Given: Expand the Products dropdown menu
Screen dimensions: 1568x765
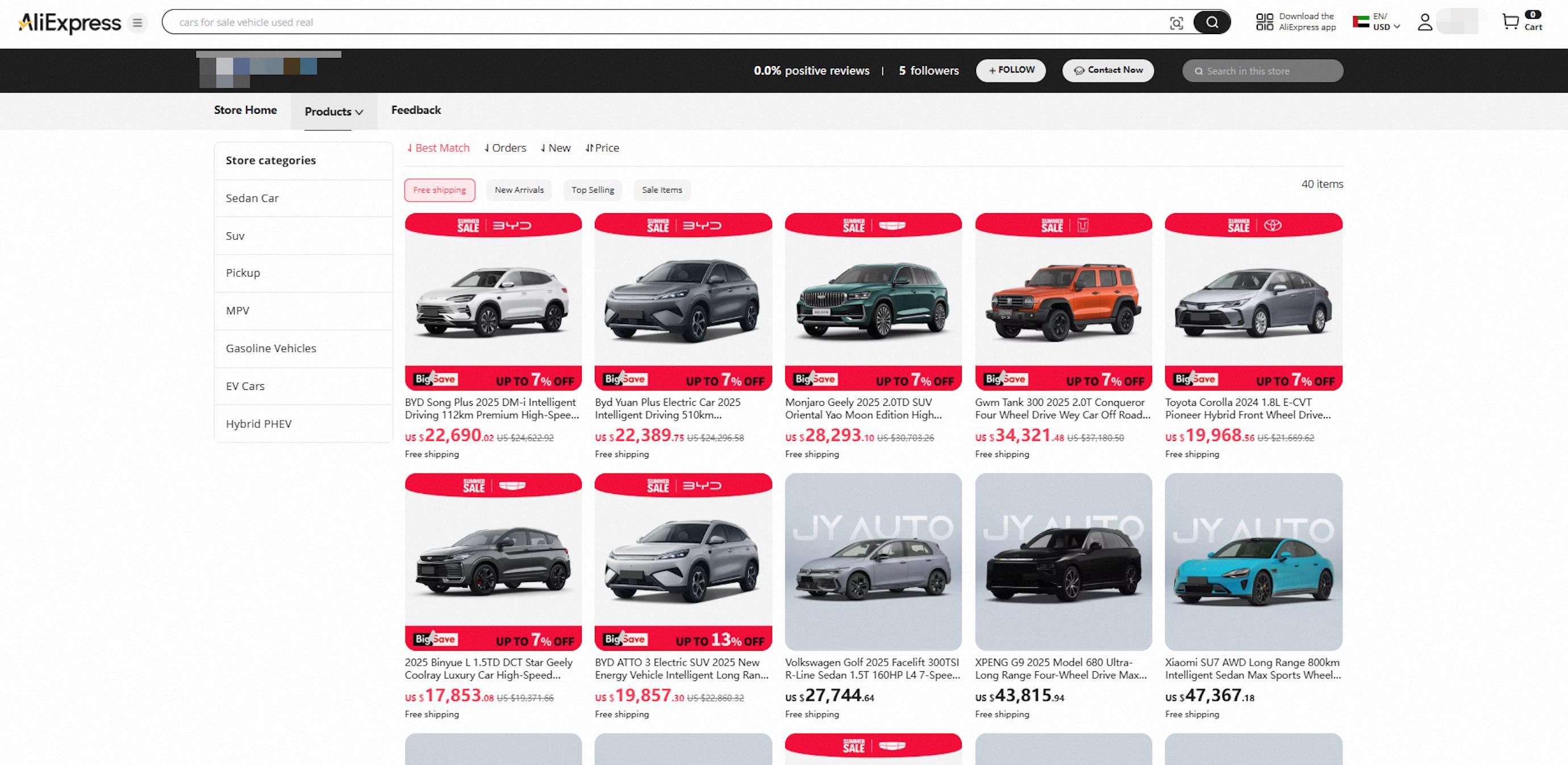Looking at the screenshot, I should click(x=333, y=111).
